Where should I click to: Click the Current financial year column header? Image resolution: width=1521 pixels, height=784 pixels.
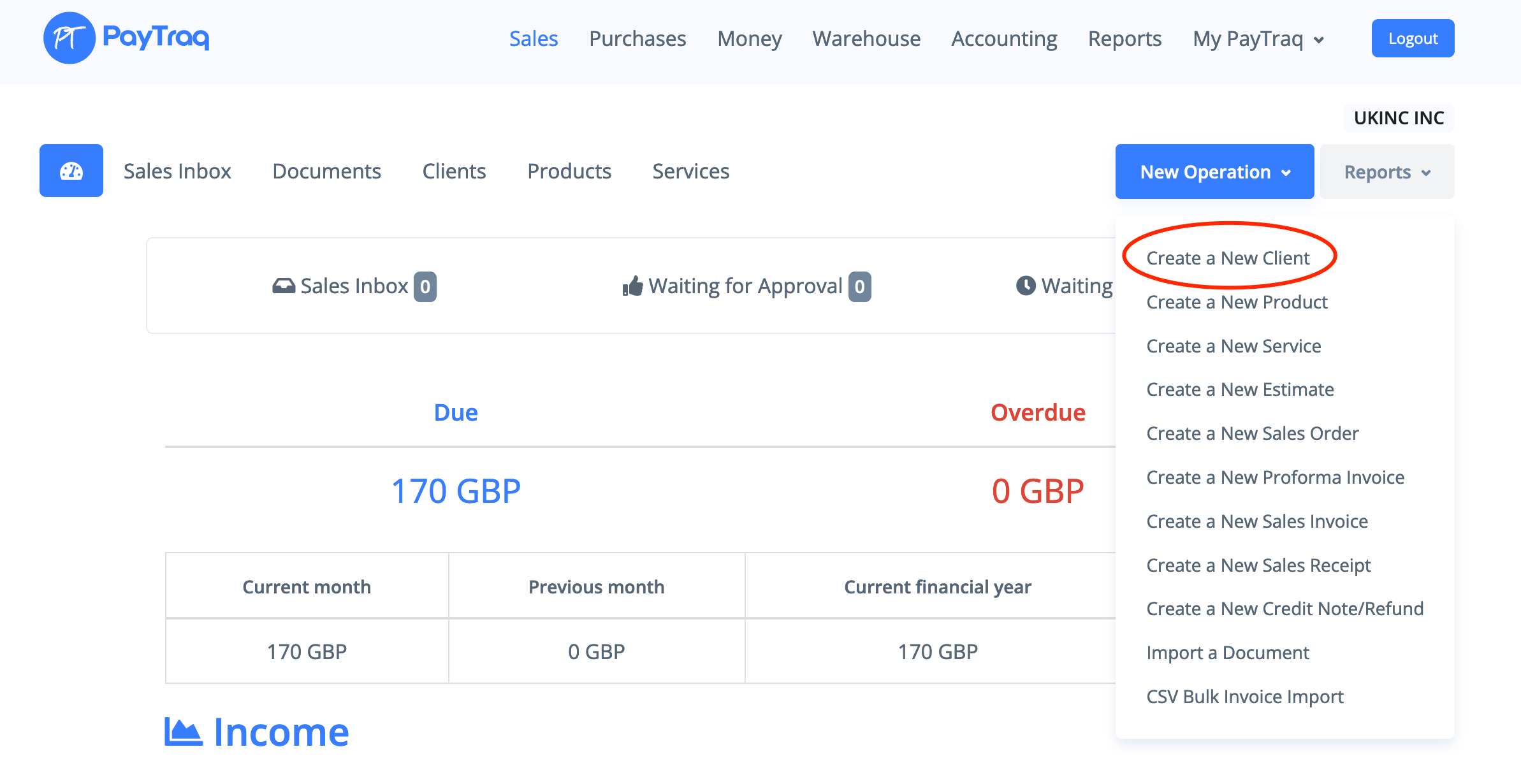tap(938, 587)
